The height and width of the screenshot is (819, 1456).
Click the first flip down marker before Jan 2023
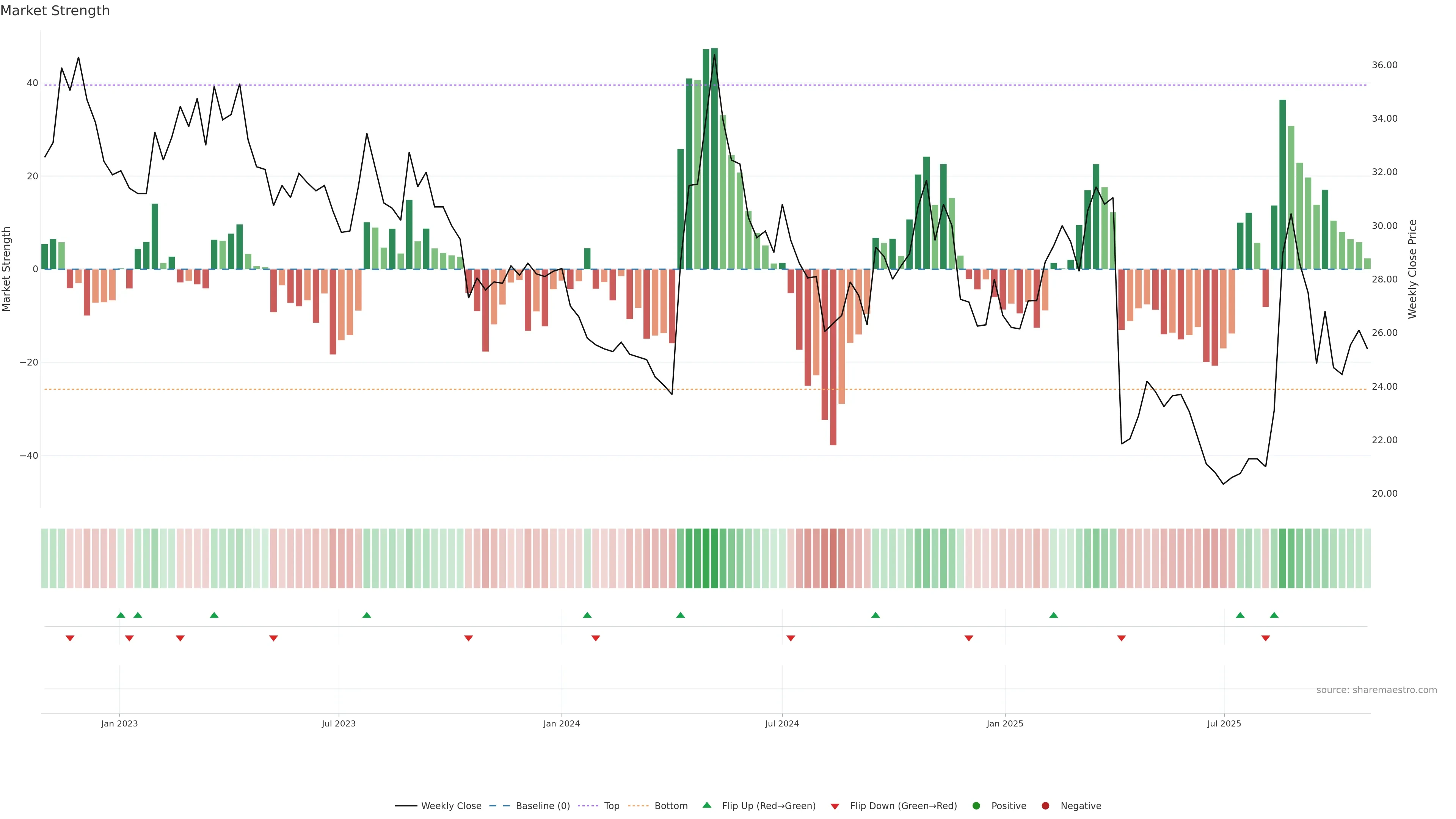pos(70,638)
